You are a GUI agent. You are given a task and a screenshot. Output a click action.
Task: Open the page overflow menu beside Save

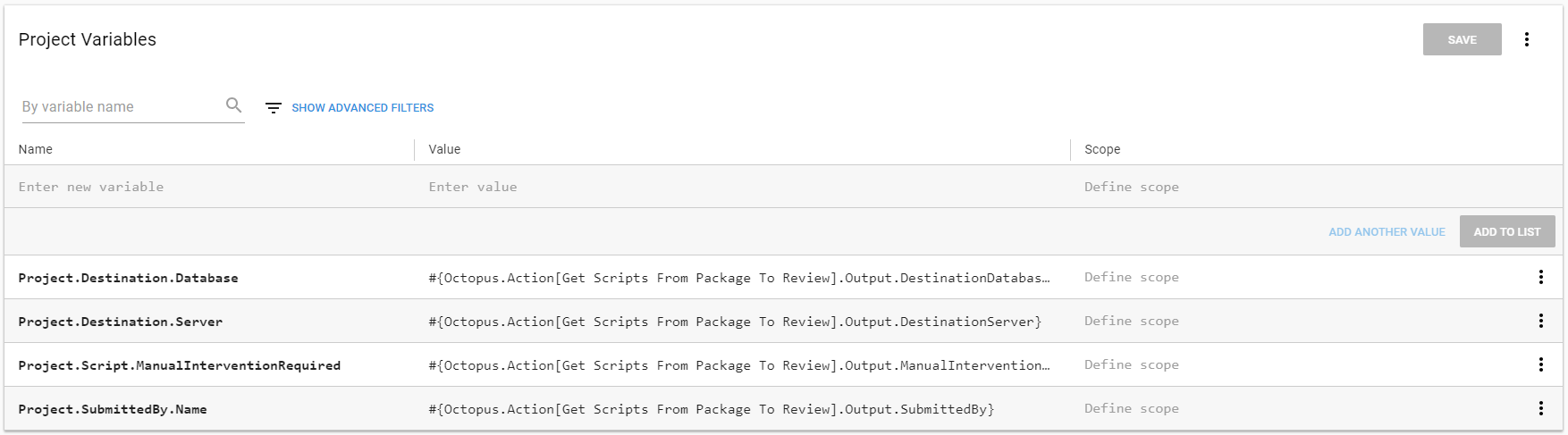coord(1527,39)
